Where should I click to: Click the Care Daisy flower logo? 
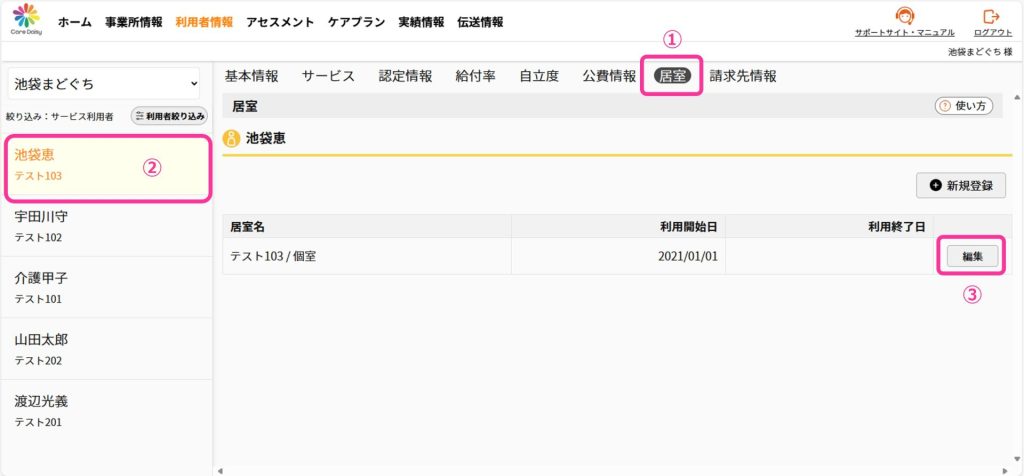(x=26, y=16)
